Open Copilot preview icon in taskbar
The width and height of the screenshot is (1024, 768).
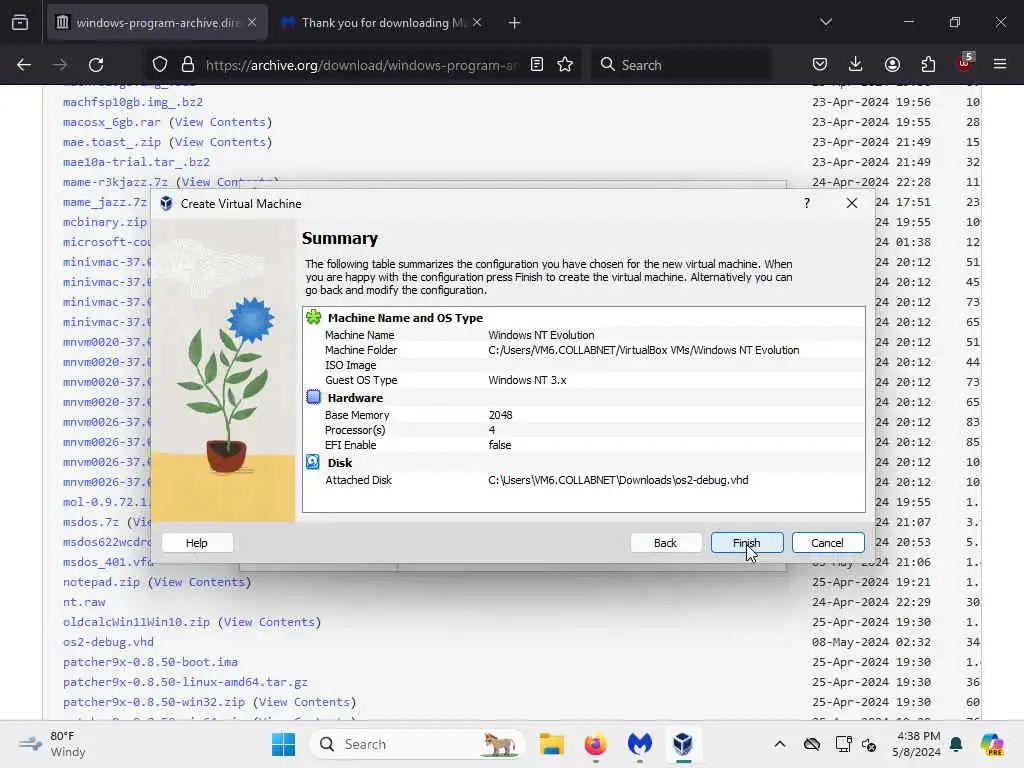click(992, 744)
